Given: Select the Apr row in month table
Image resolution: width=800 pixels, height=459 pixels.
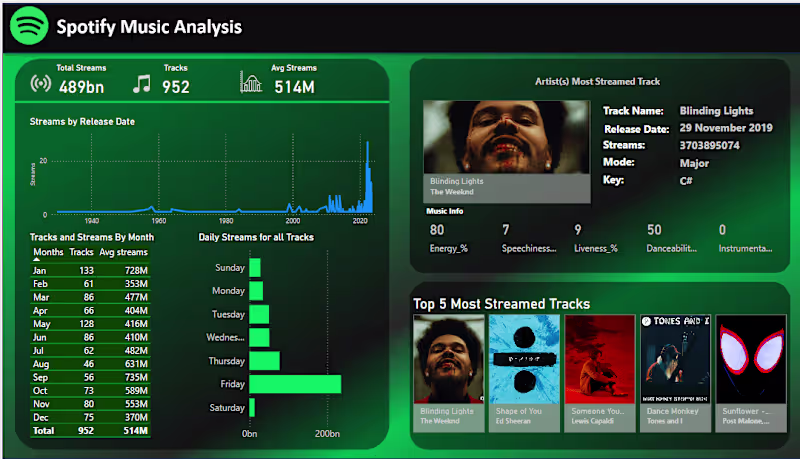Looking at the screenshot, I should click(90, 310).
